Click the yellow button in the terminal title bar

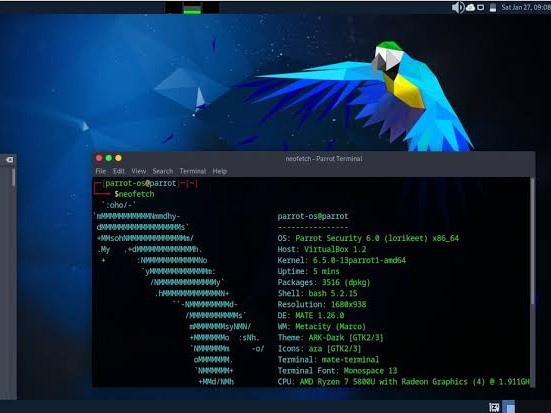(x=118, y=158)
